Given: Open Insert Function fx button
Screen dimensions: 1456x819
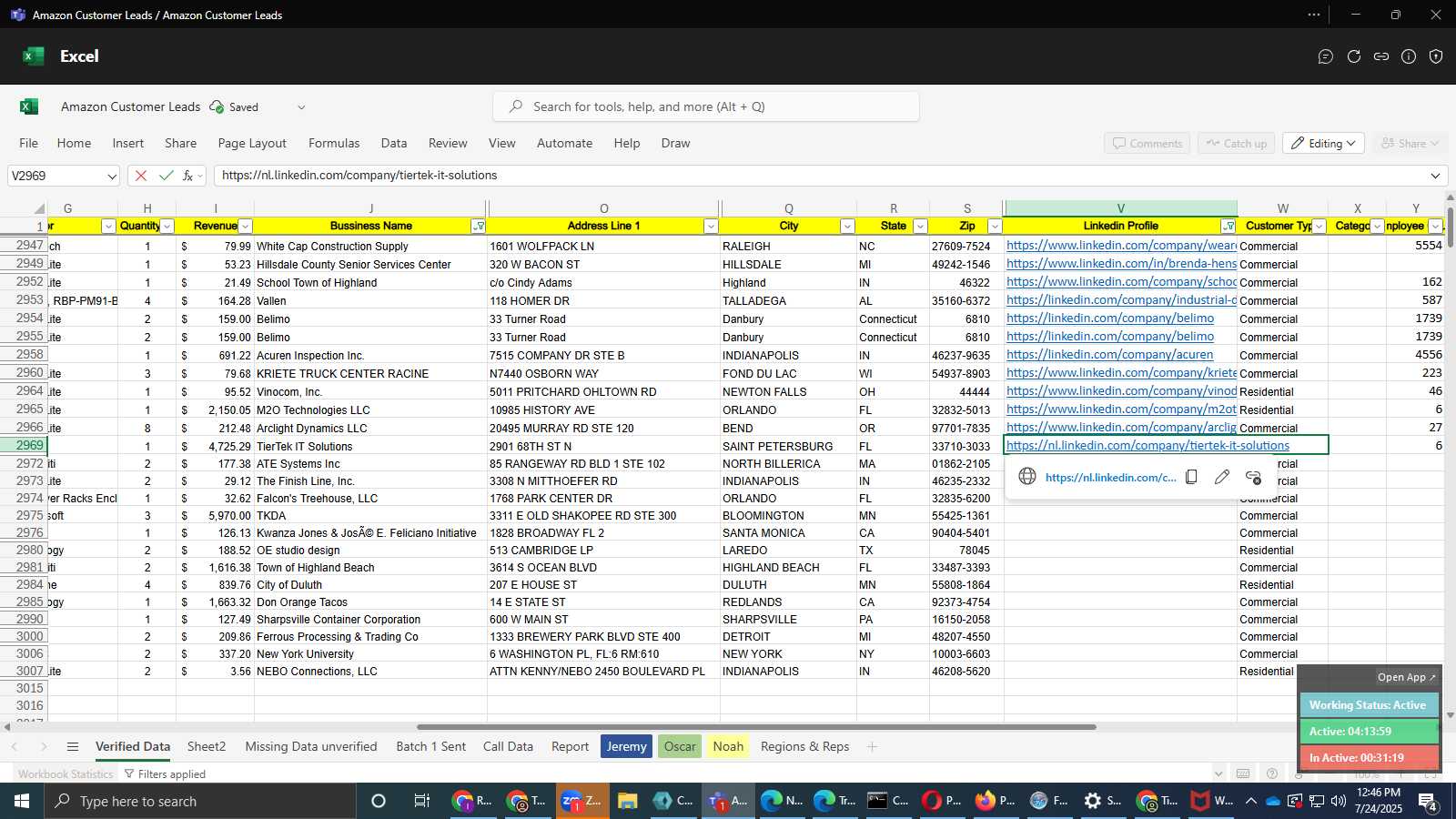Looking at the screenshot, I should point(188,176).
